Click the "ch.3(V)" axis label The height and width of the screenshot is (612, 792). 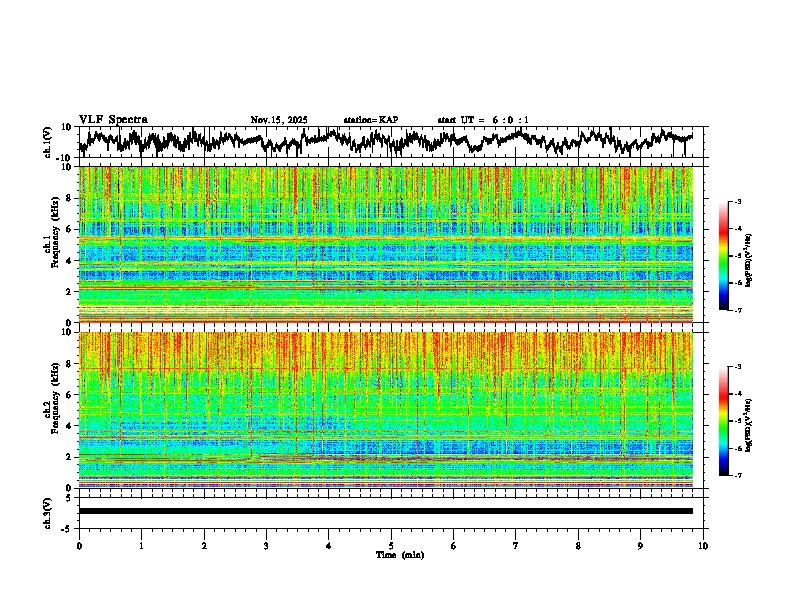48,513
